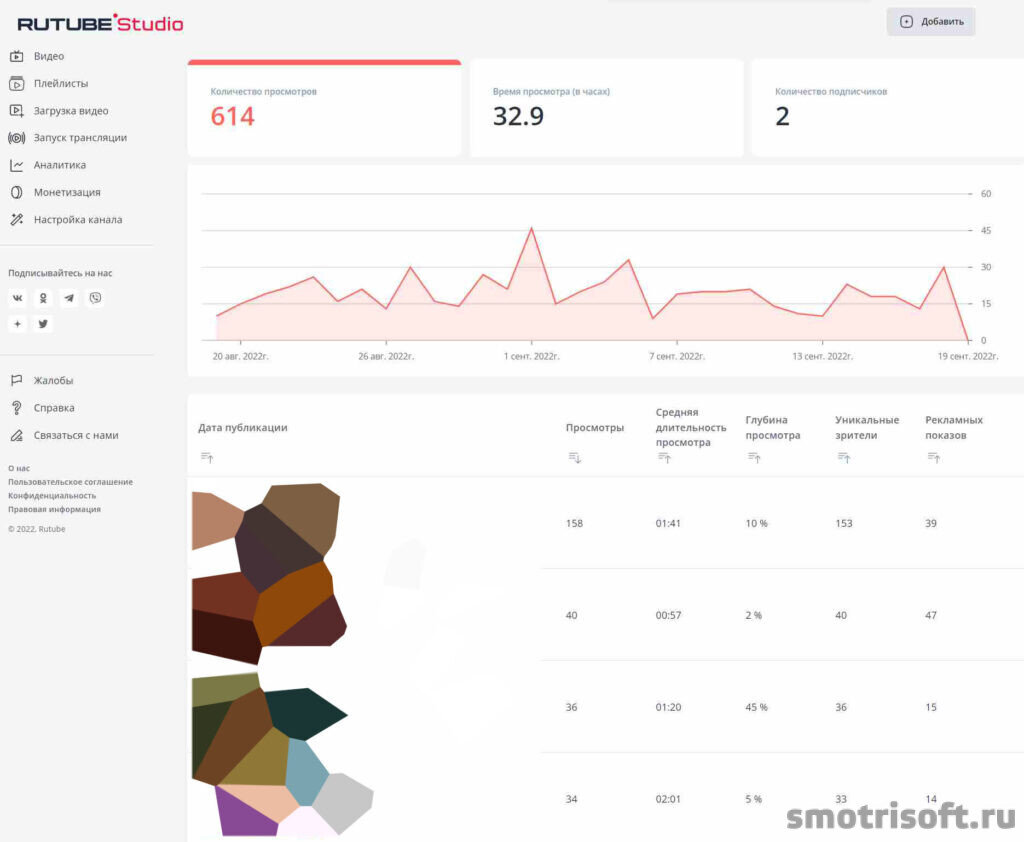Open thumbnail of video with 40 views

click(269, 615)
